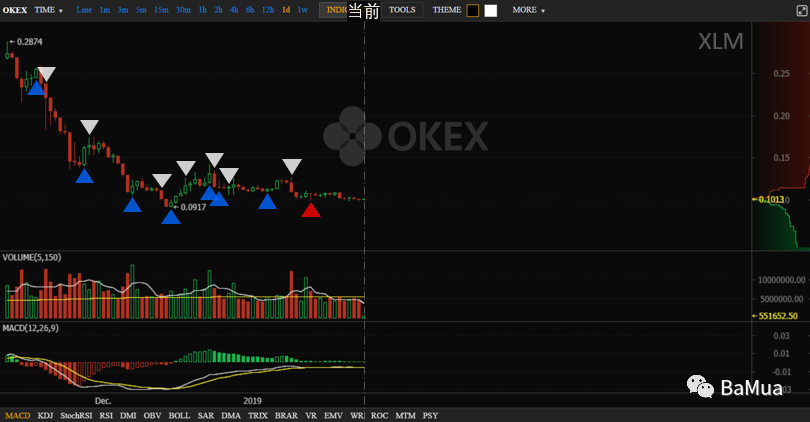
Task: Select the 6h timeframe
Action: point(250,10)
